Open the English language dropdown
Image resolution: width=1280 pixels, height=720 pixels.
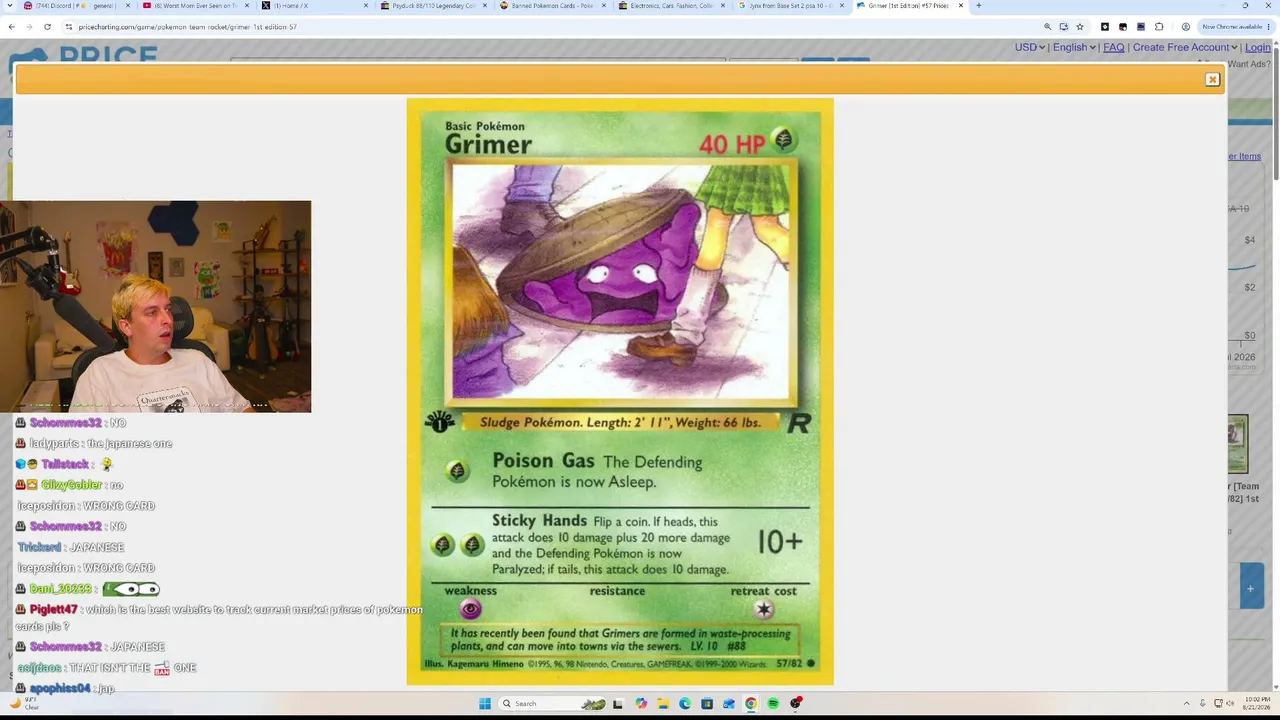tap(1074, 47)
